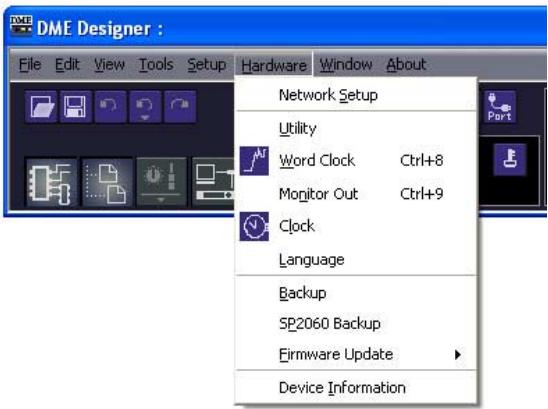Screen dimensions: 548x409
Task: Choose Network Setup from Hardware menu
Action: point(356,95)
